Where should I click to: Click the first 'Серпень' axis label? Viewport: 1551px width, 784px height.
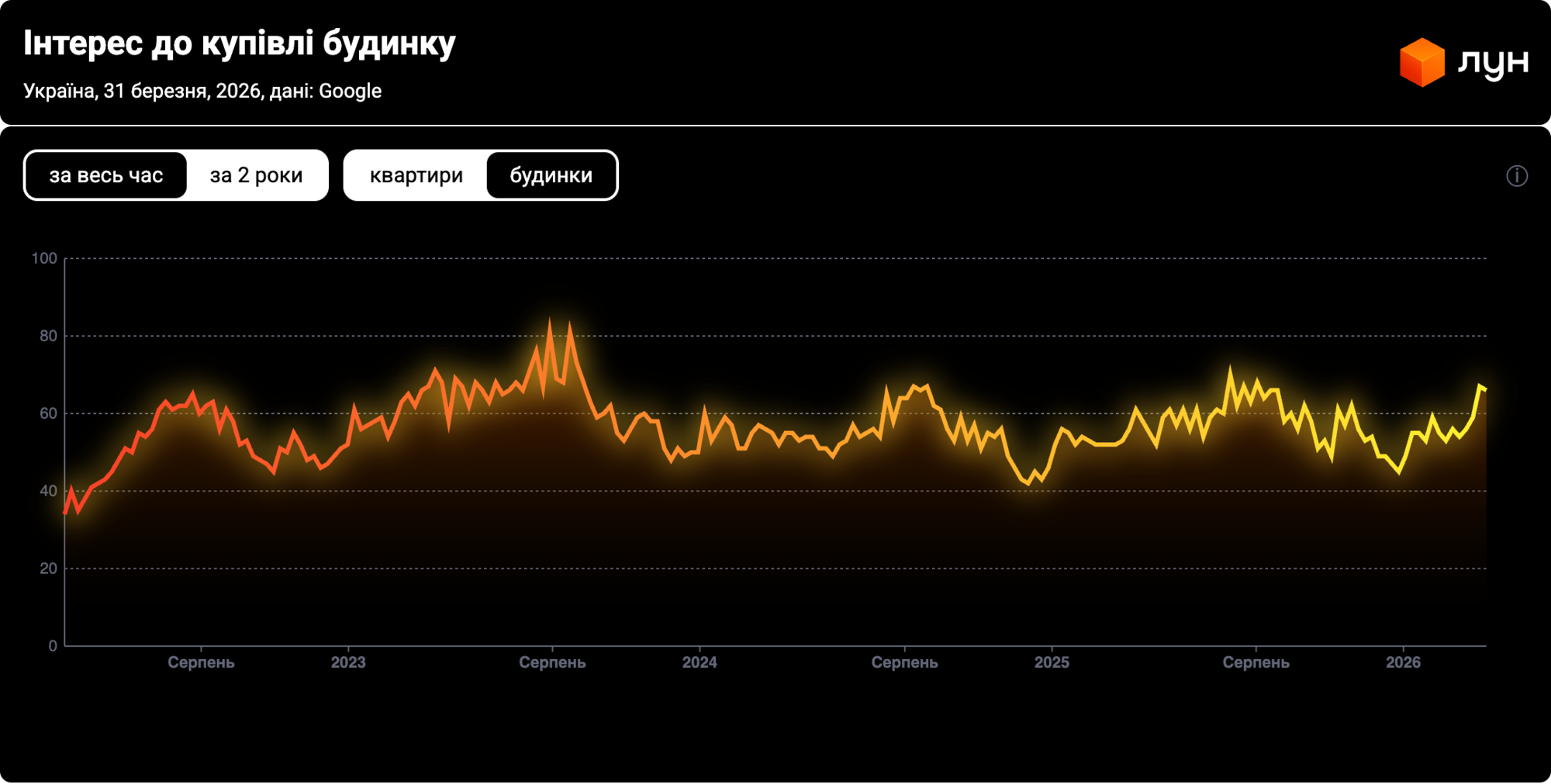[x=201, y=662]
